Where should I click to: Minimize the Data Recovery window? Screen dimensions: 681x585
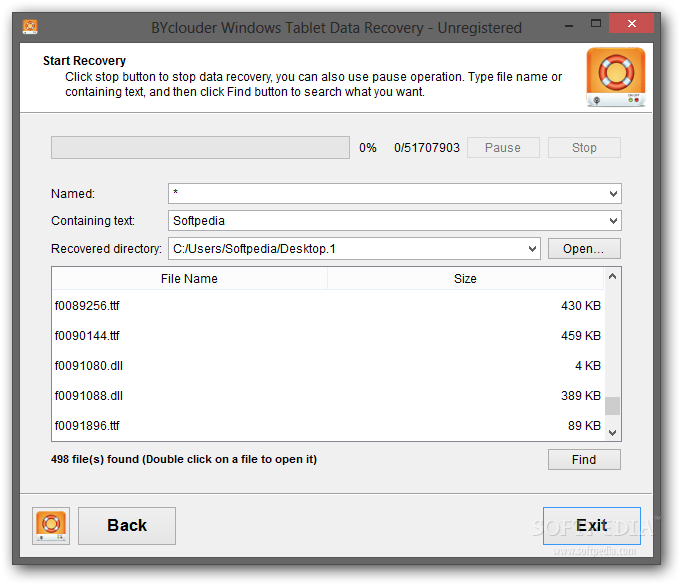569,26
